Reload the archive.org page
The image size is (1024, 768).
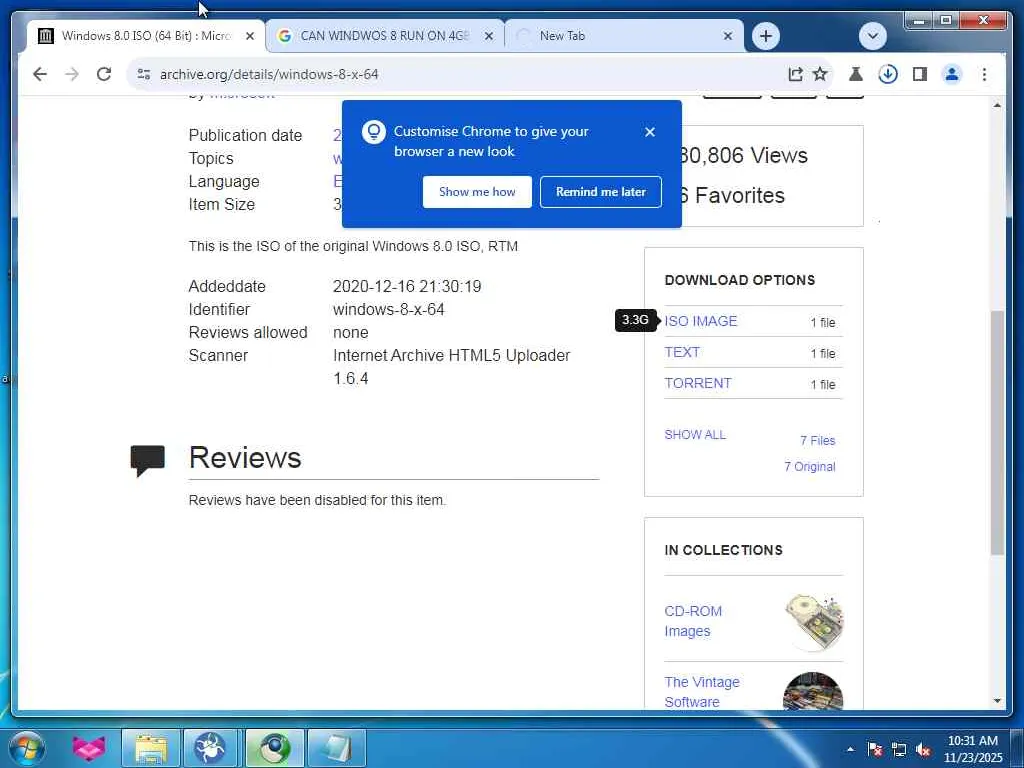point(104,74)
